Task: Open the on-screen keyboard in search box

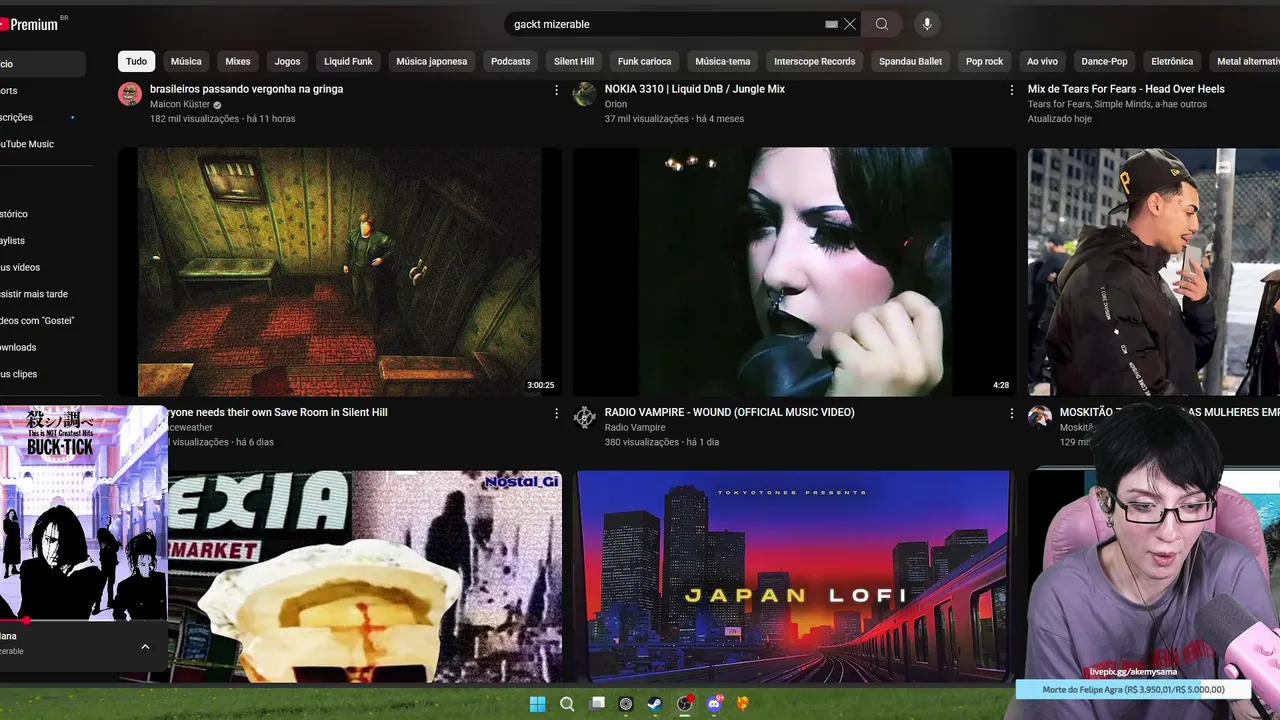Action: [831, 24]
